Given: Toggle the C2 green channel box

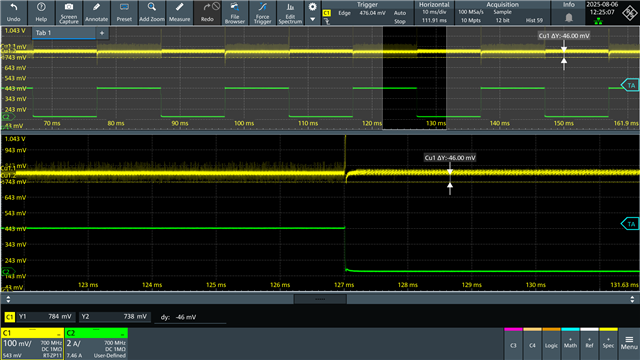Looking at the screenshot, I should tap(96, 343).
